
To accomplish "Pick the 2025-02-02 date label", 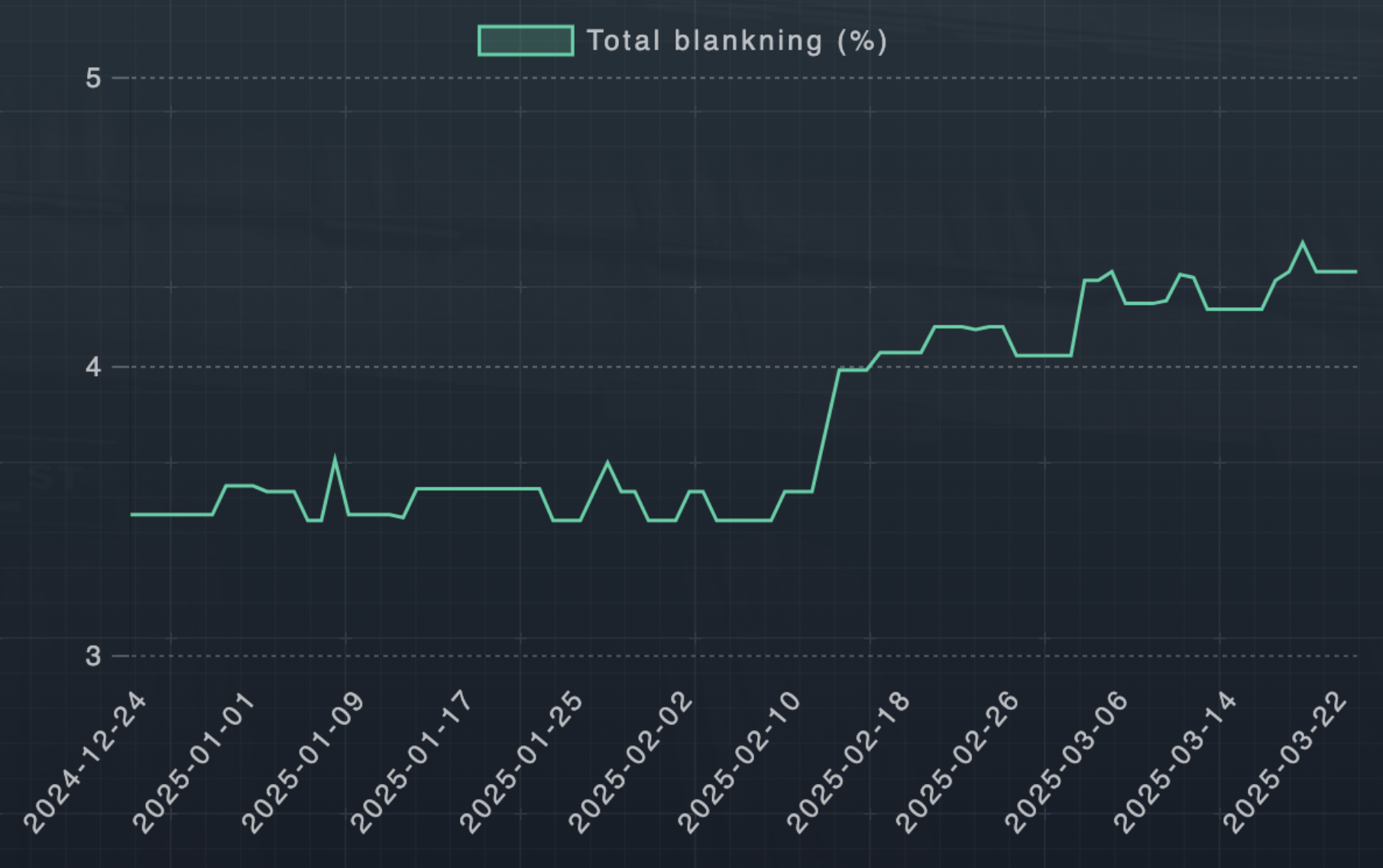I will [x=631, y=761].
